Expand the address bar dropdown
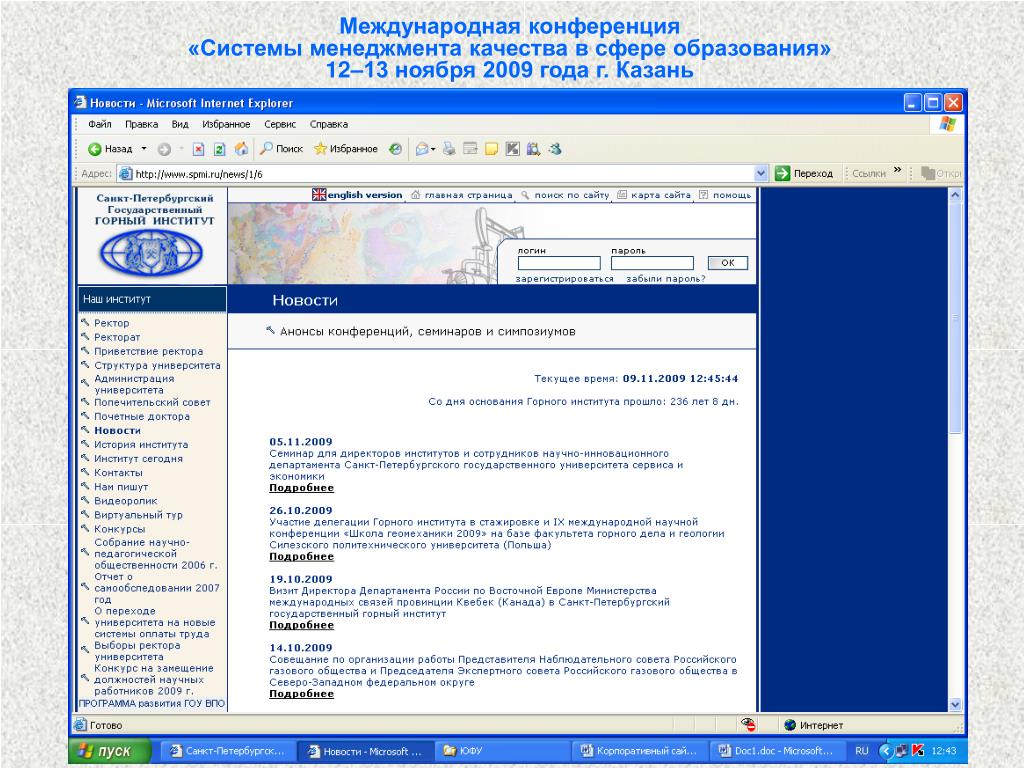Image resolution: width=1024 pixels, height=768 pixels. (761, 174)
